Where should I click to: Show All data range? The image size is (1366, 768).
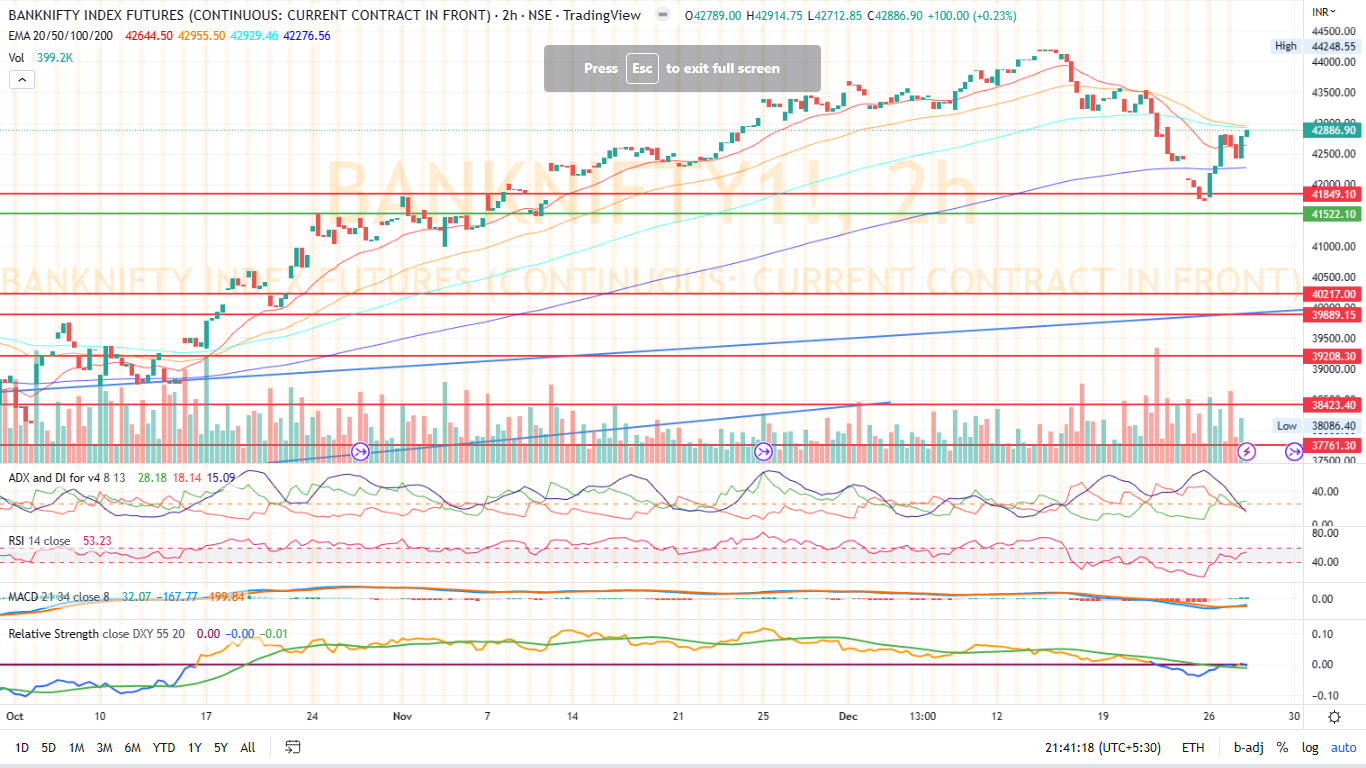248,747
